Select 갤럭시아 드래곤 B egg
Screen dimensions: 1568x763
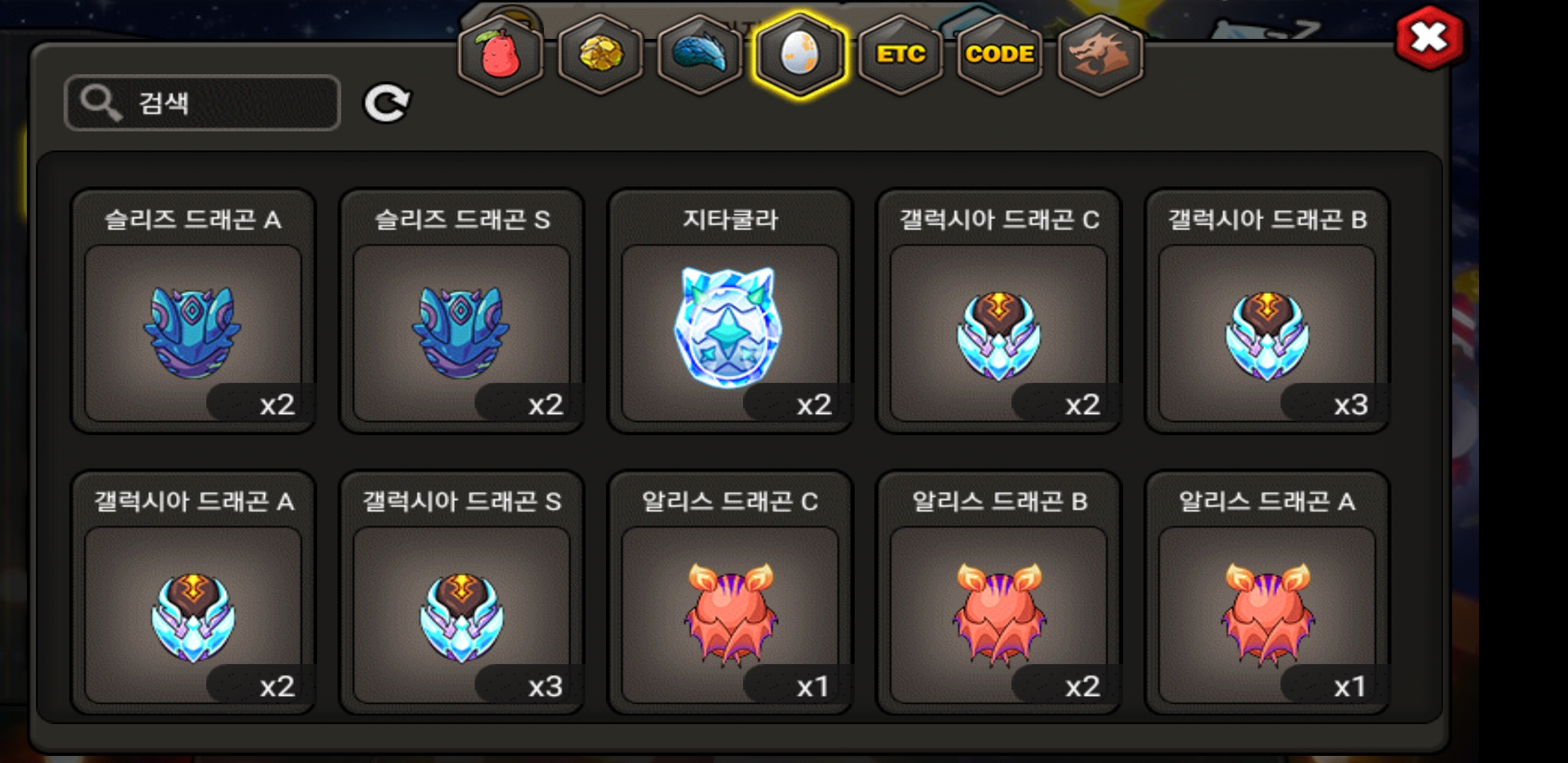coord(1267,311)
